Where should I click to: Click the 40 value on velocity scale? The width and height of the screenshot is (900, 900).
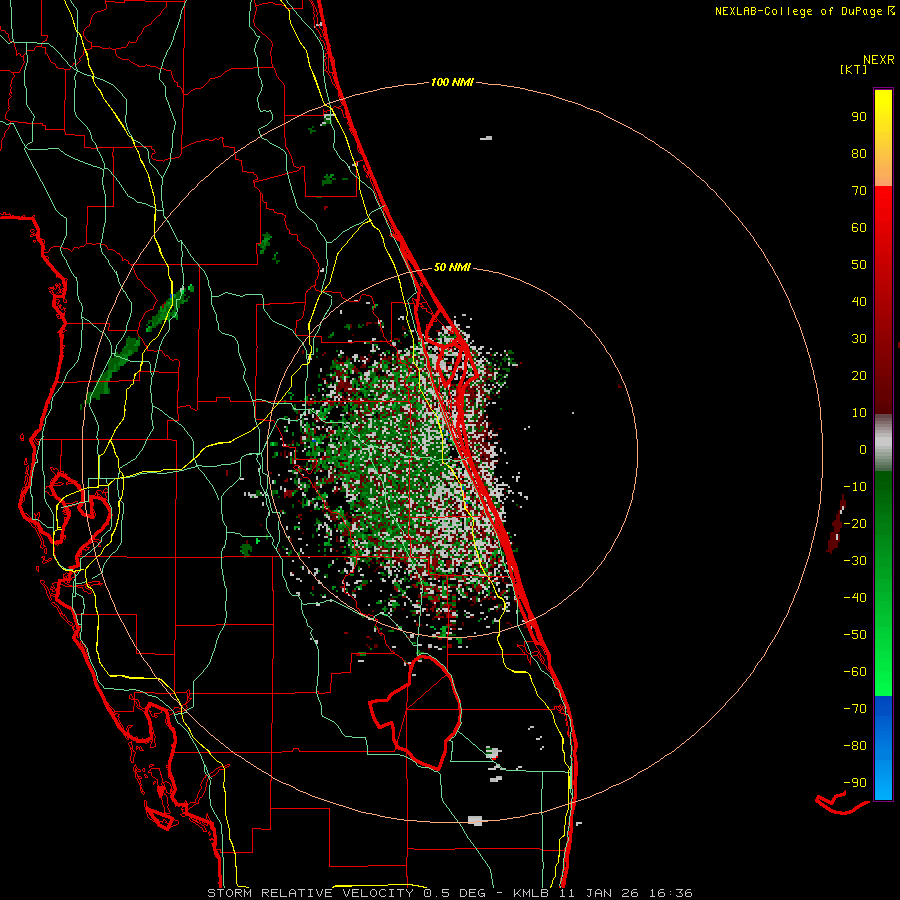pos(859,302)
